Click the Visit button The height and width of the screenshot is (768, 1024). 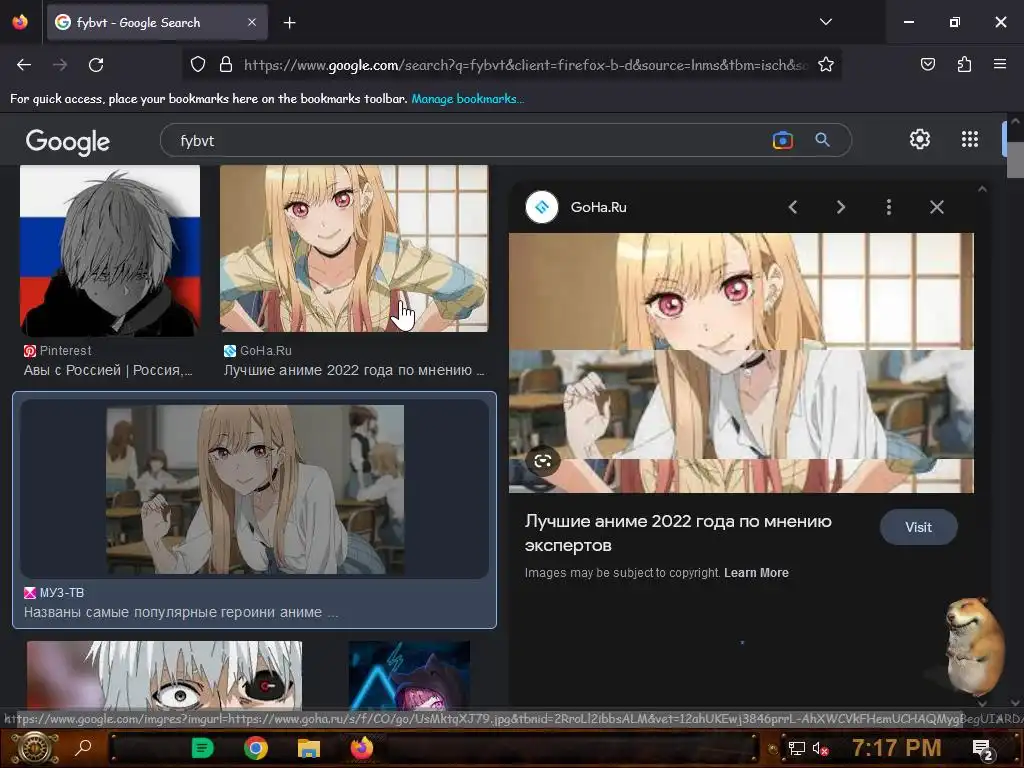[918, 528]
